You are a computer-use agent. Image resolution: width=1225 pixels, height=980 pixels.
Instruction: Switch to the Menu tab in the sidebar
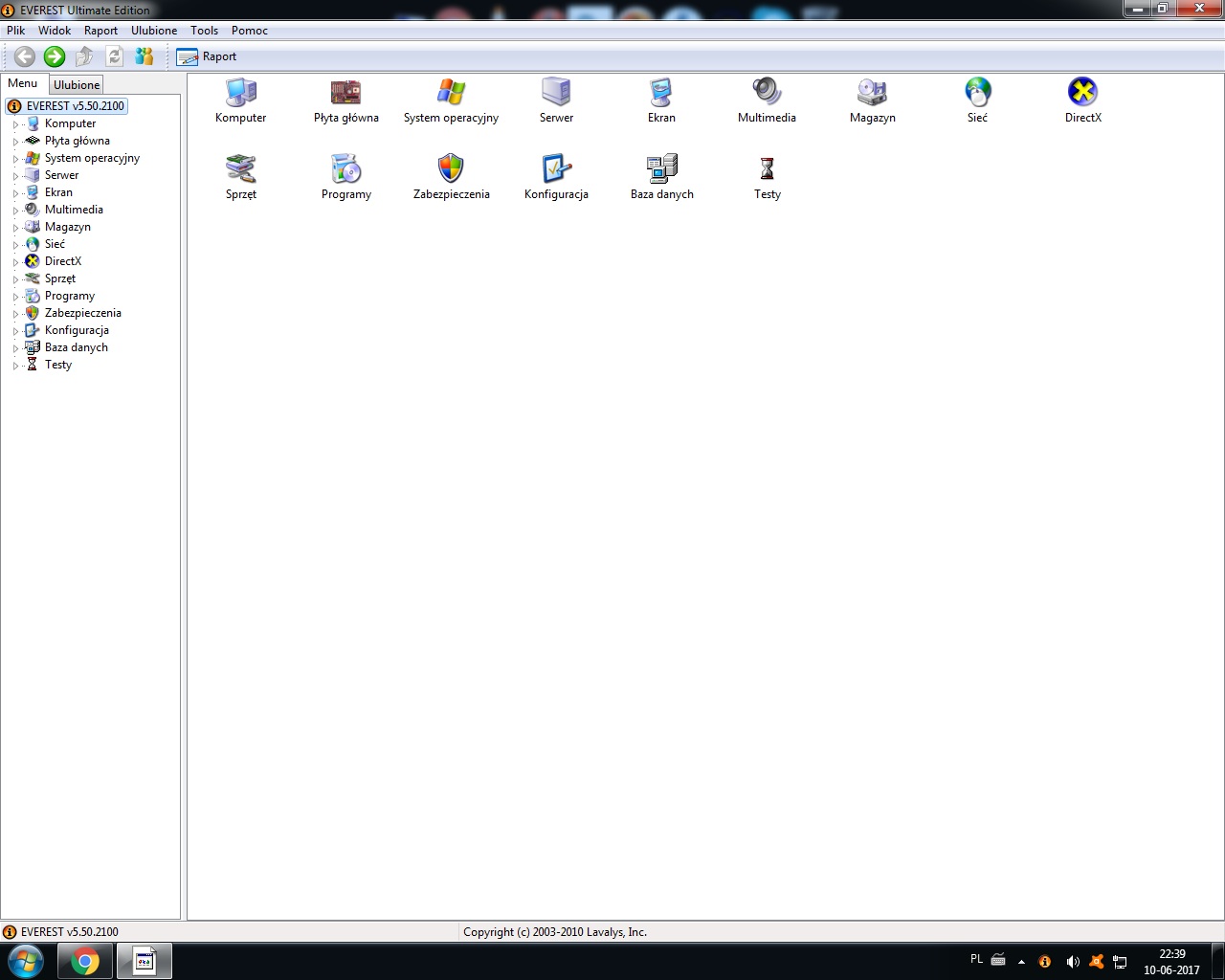click(x=23, y=83)
